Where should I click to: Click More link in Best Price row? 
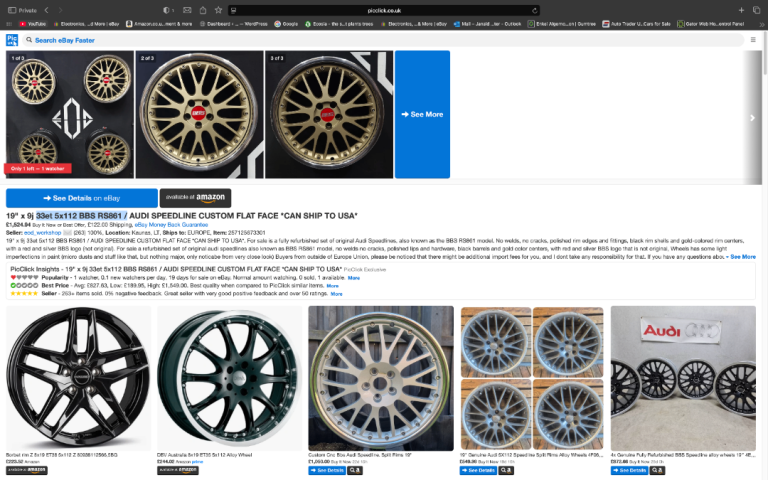pyautogui.click(x=333, y=286)
